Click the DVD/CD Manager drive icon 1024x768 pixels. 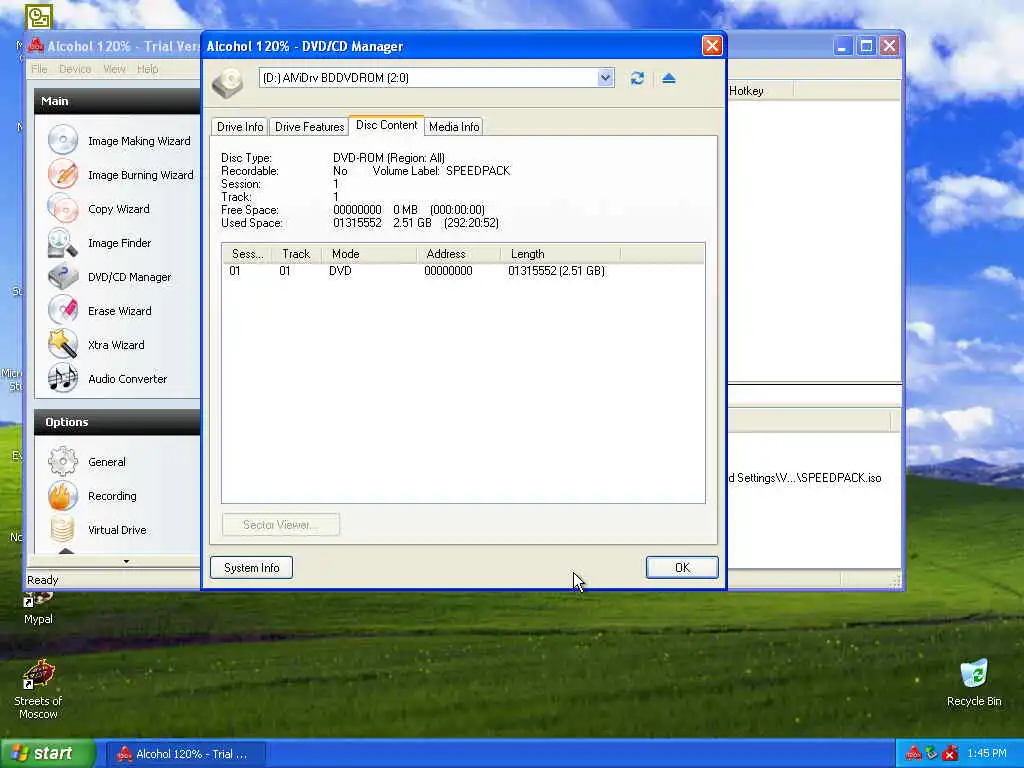63,276
